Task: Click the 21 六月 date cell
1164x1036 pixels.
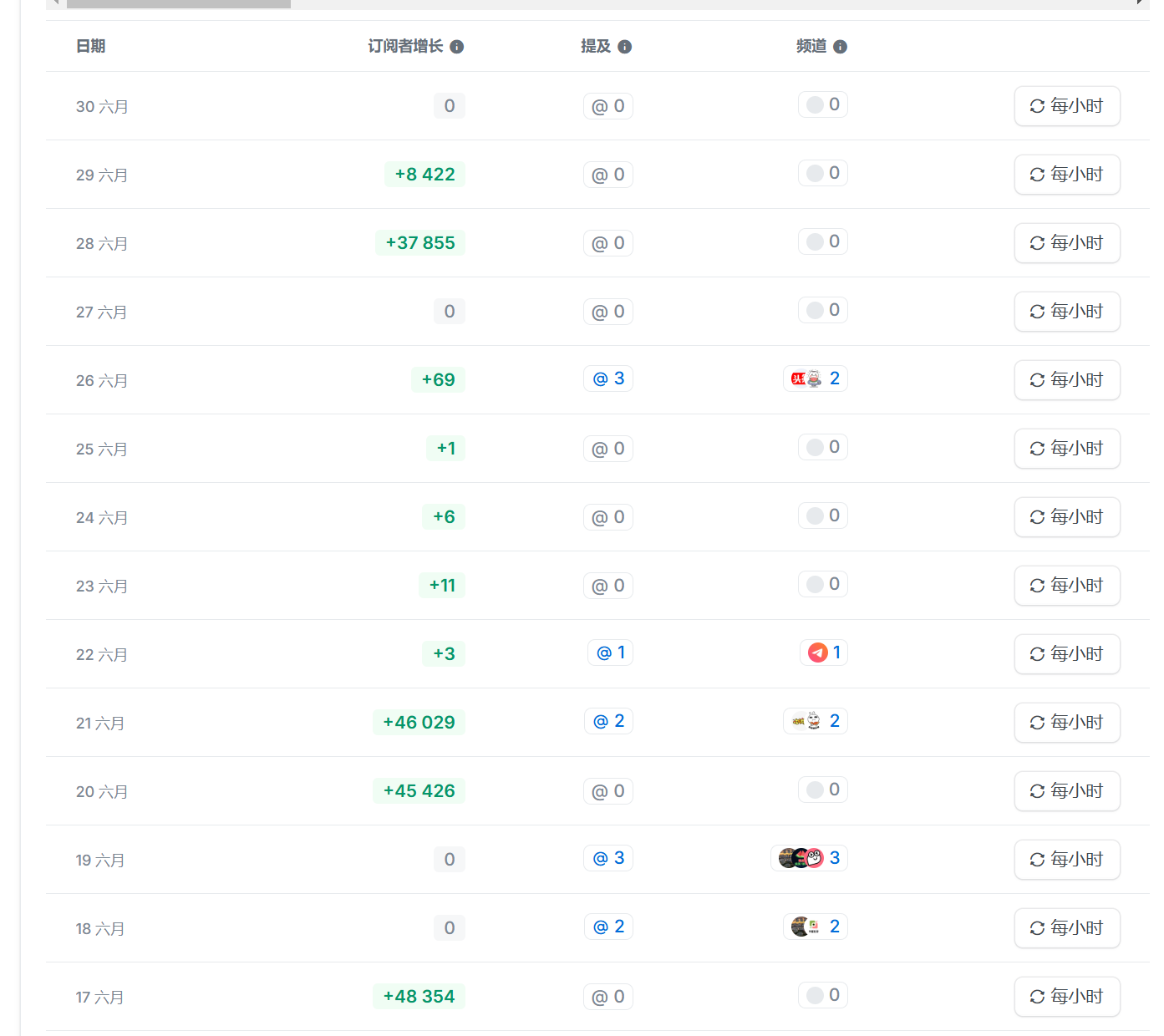Action: click(100, 724)
